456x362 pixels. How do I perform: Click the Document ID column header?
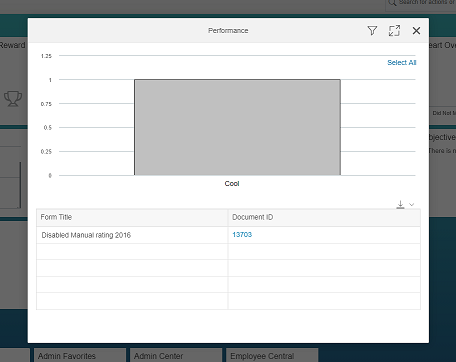pos(324,217)
